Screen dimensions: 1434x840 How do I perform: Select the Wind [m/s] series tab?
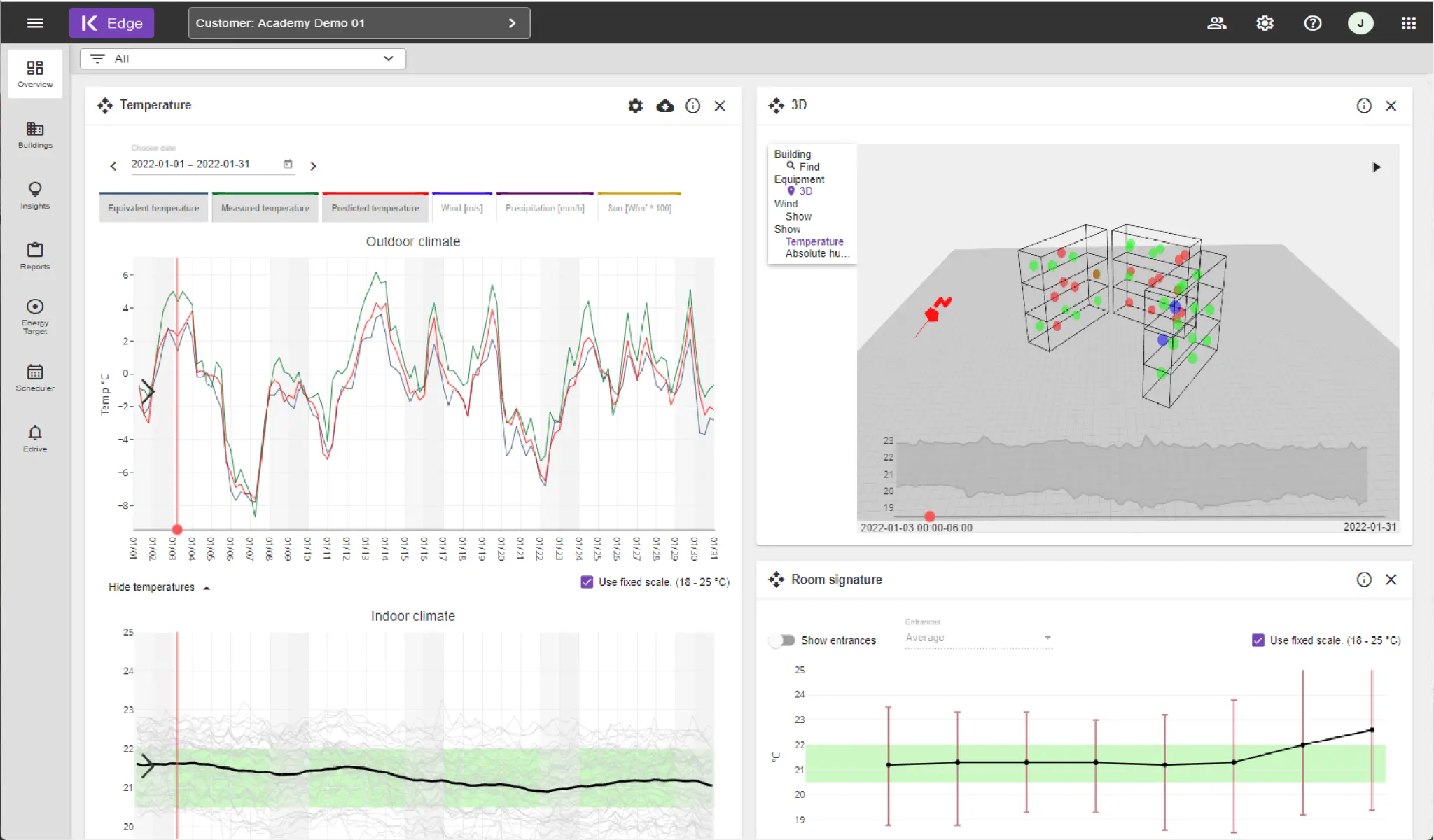tap(461, 208)
